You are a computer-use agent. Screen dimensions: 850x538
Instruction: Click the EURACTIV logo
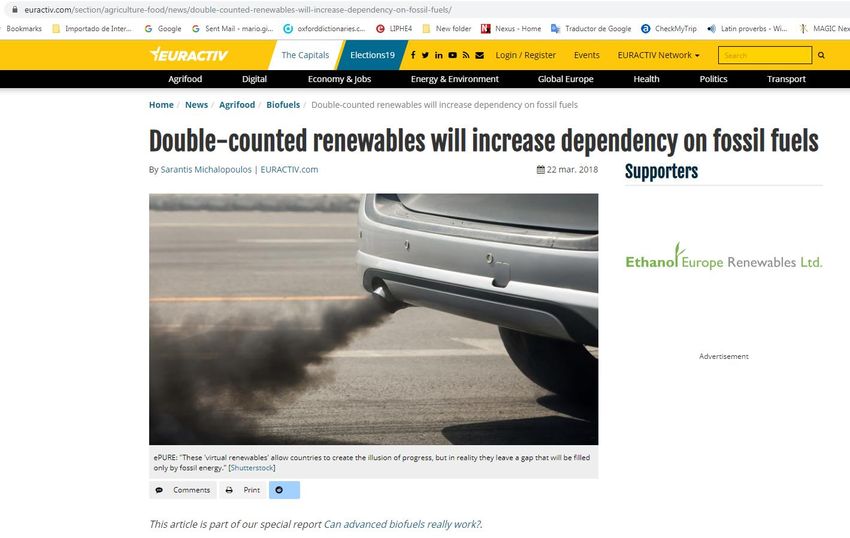tap(189, 54)
